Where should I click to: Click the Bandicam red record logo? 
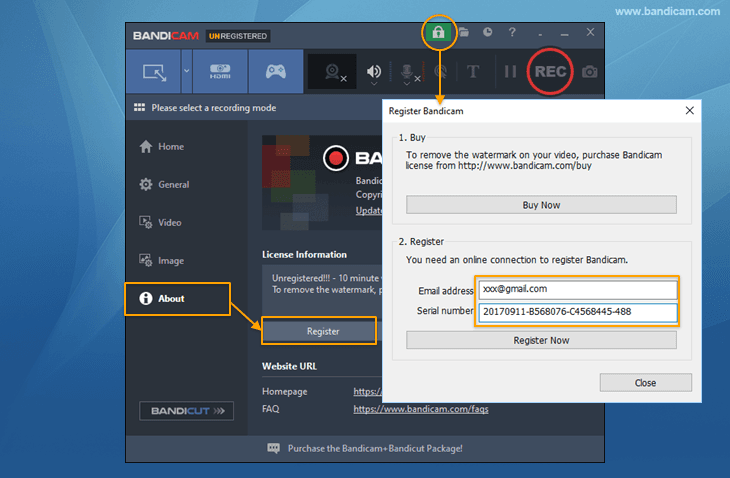point(336,158)
